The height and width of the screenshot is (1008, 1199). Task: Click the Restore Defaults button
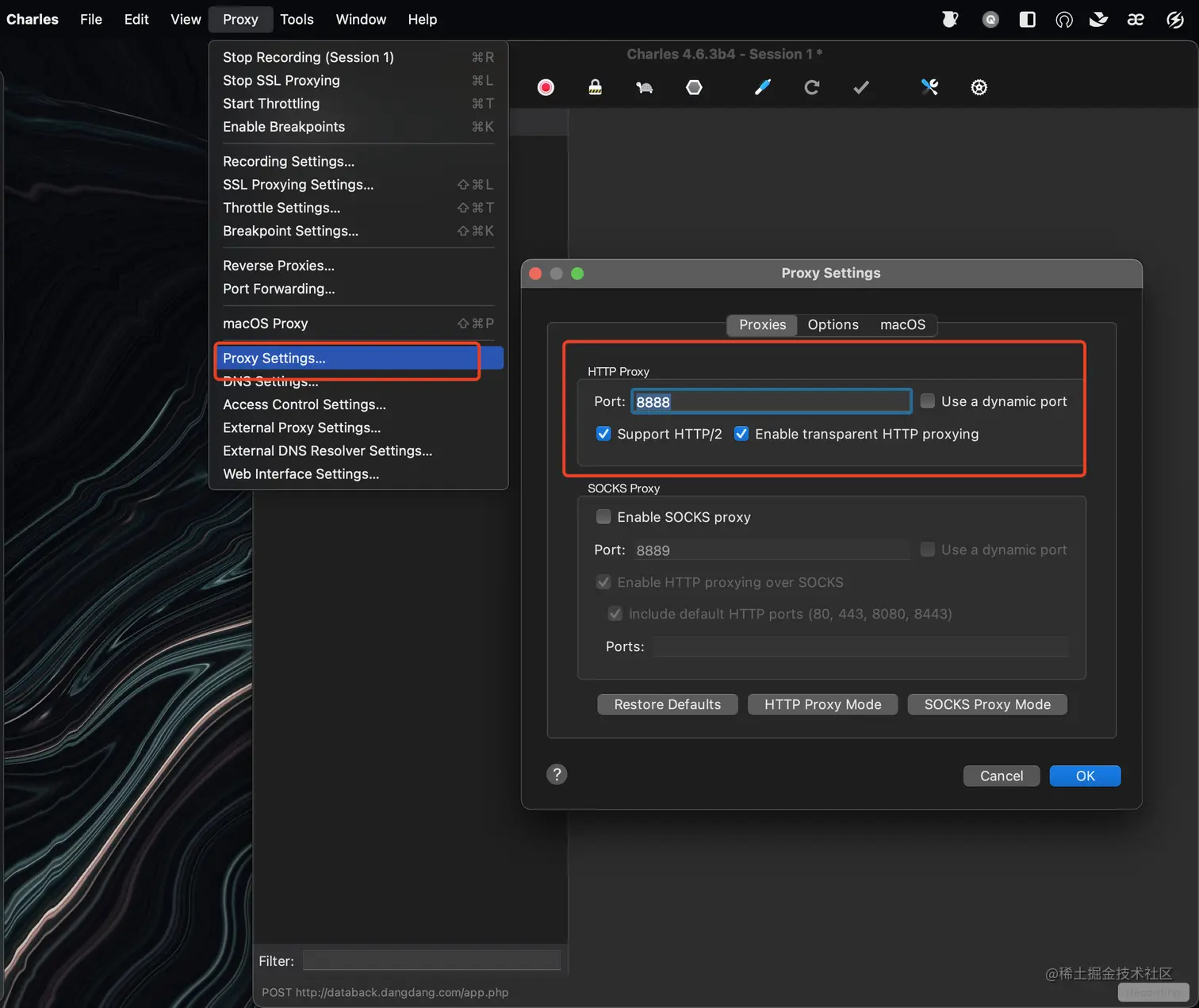(668, 704)
